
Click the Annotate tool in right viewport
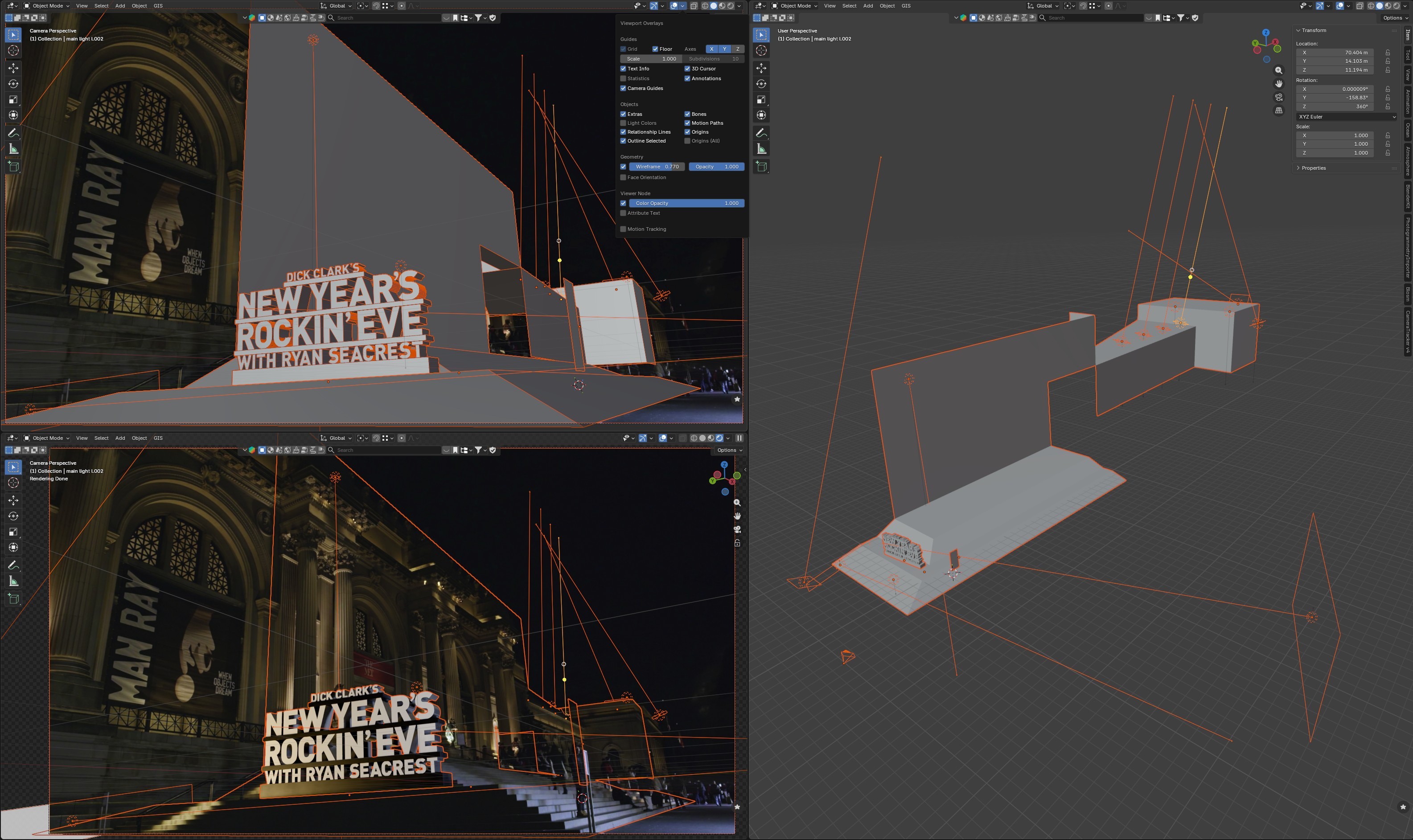click(x=761, y=133)
